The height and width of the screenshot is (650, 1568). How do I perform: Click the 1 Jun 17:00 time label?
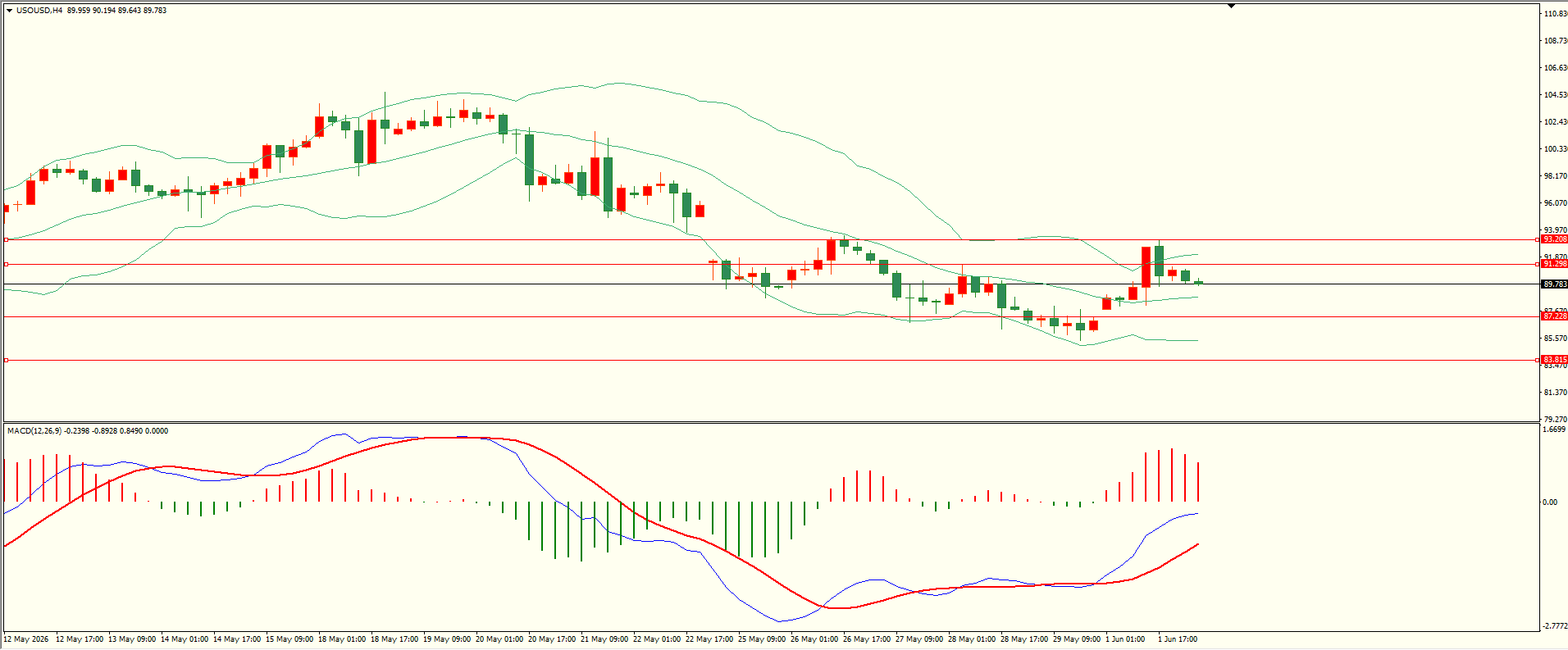pos(1178,639)
